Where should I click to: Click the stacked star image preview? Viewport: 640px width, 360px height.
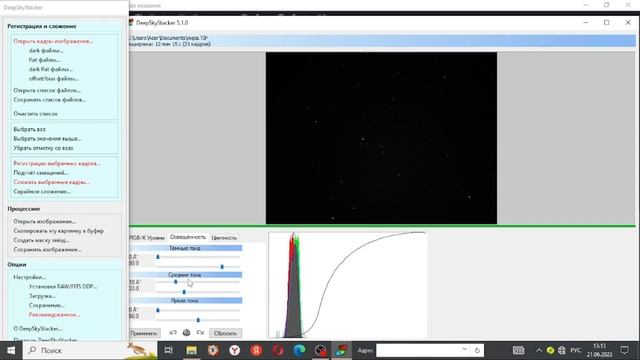(x=381, y=138)
